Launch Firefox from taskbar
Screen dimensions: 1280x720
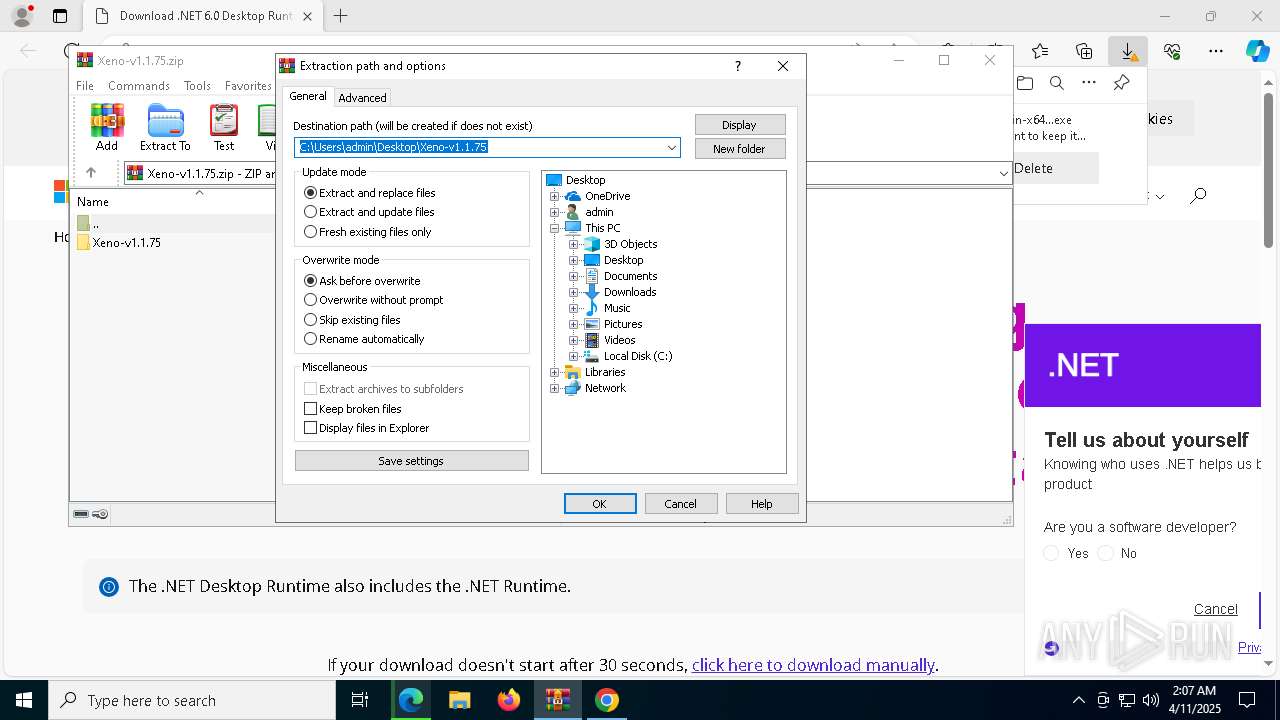[508, 700]
